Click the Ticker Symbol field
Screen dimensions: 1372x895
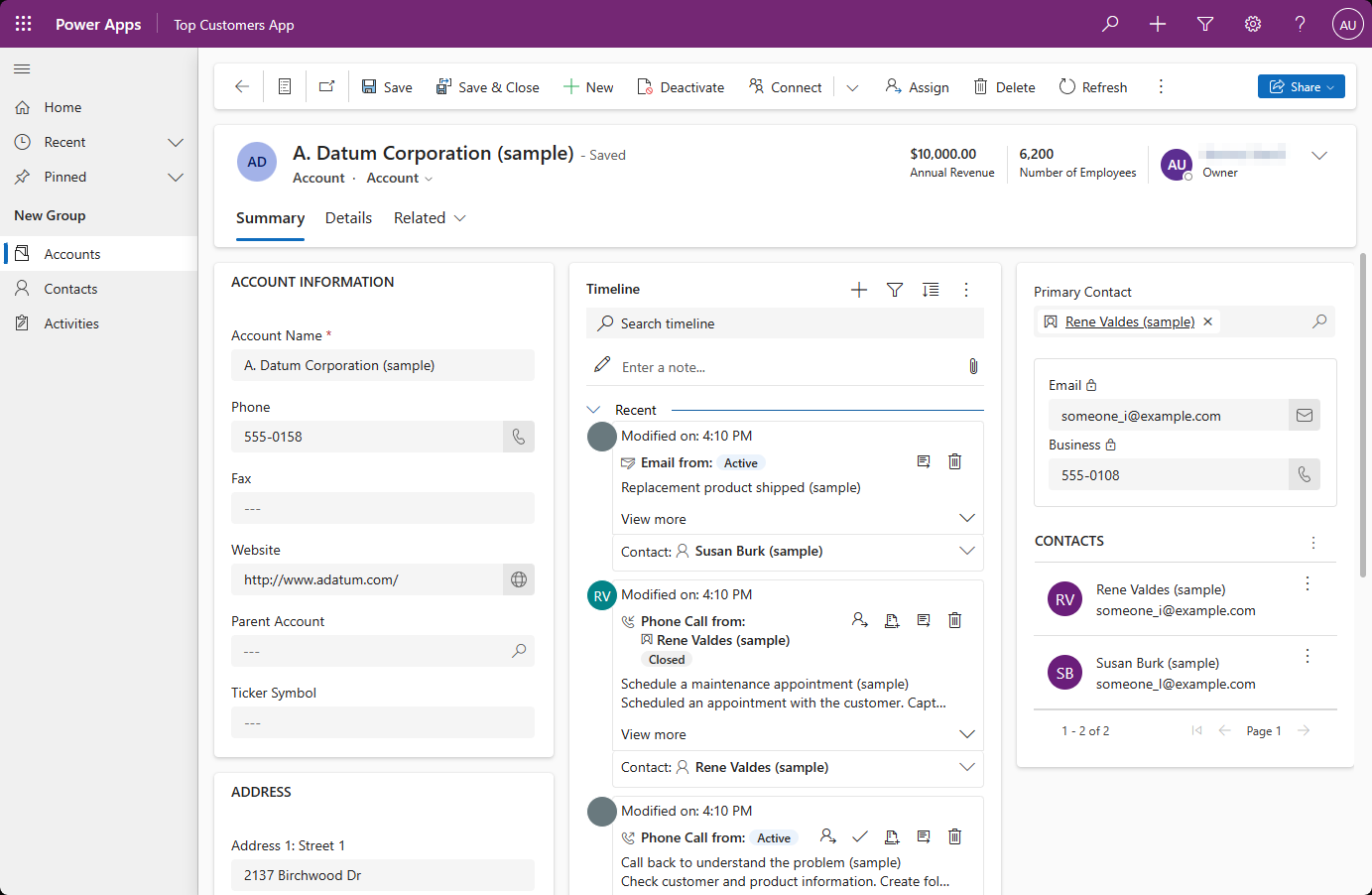coord(383,722)
